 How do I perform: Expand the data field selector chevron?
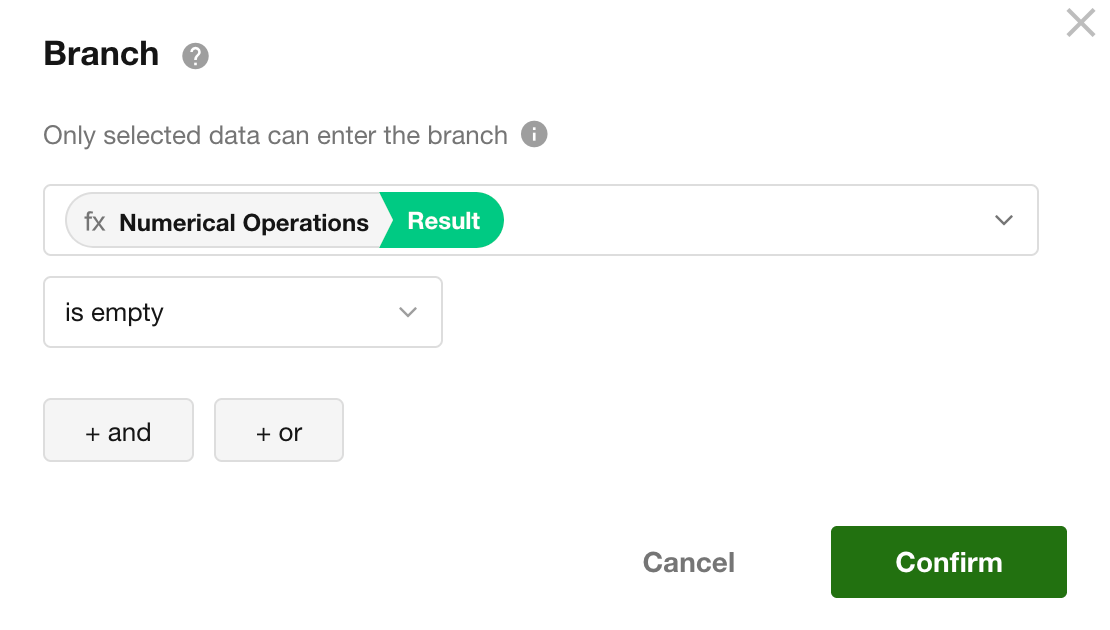pos(1004,220)
